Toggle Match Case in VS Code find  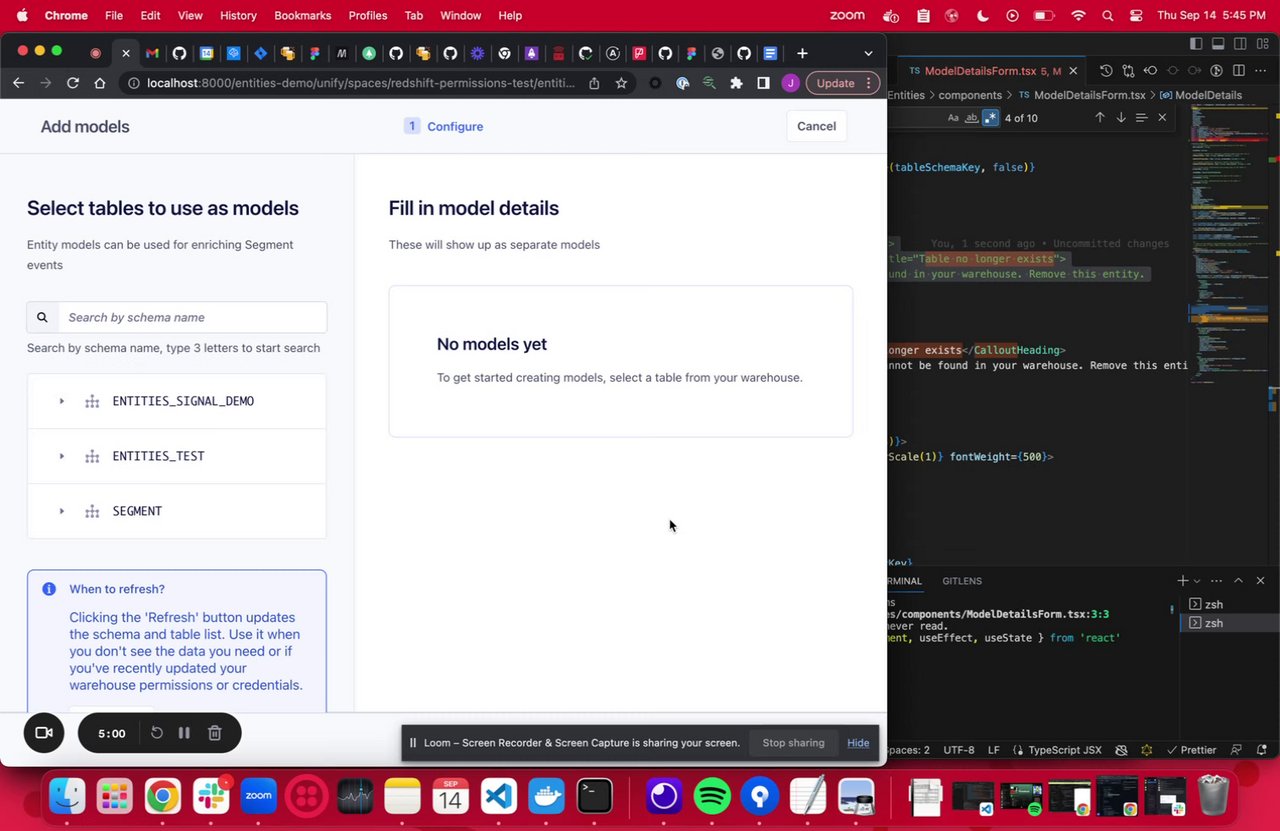point(953,118)
